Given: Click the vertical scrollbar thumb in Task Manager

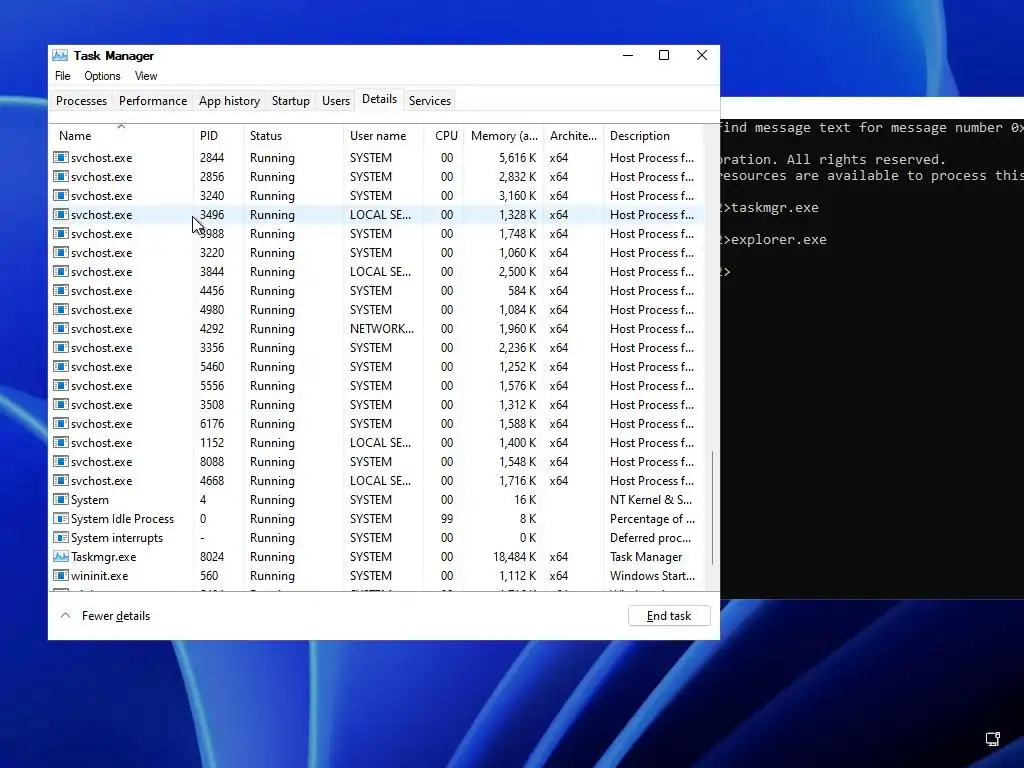Looking at the screenshot, I should coord(712,507).
